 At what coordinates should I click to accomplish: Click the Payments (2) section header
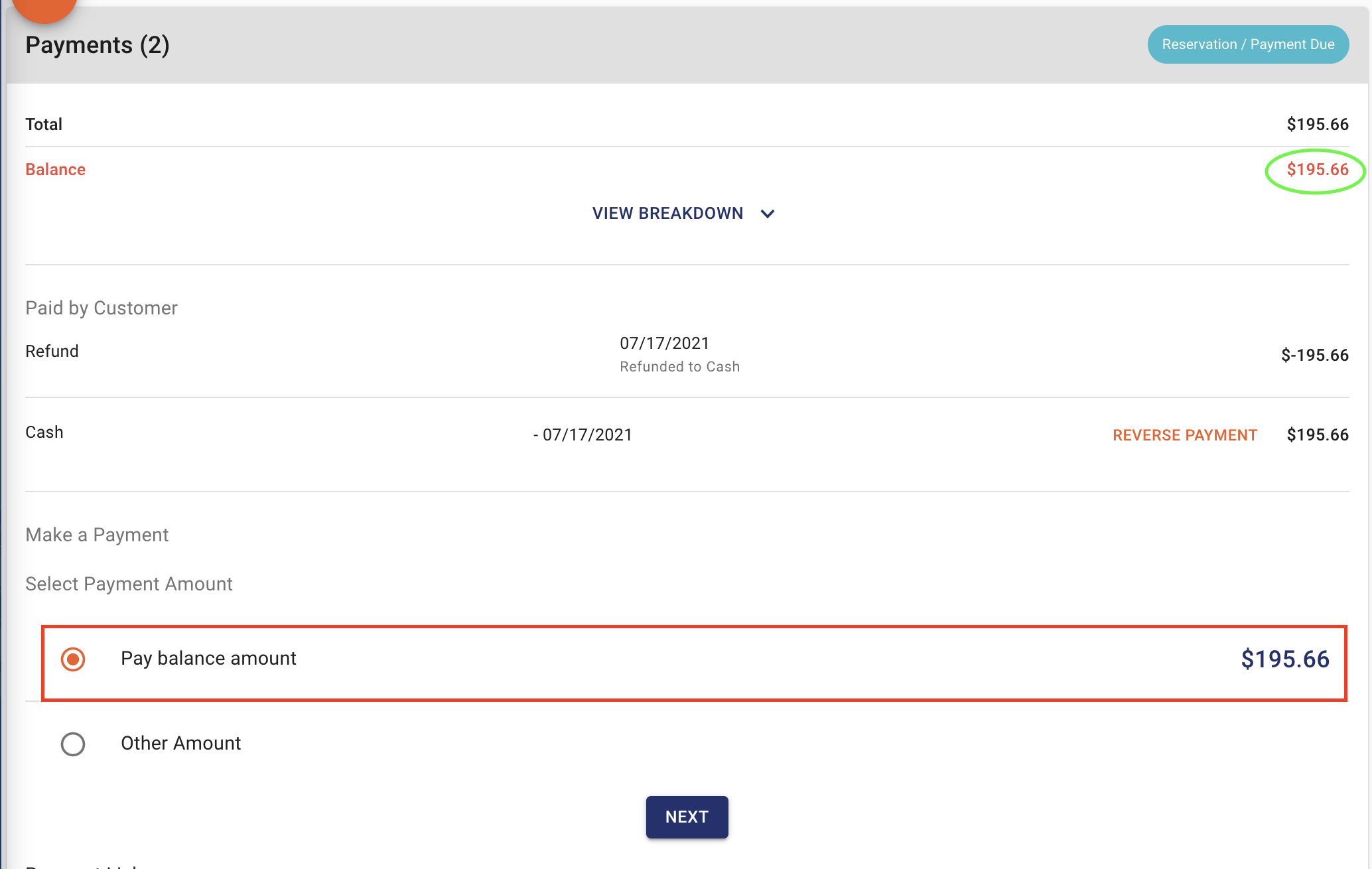pyautogui.click(x=98, y=45)
